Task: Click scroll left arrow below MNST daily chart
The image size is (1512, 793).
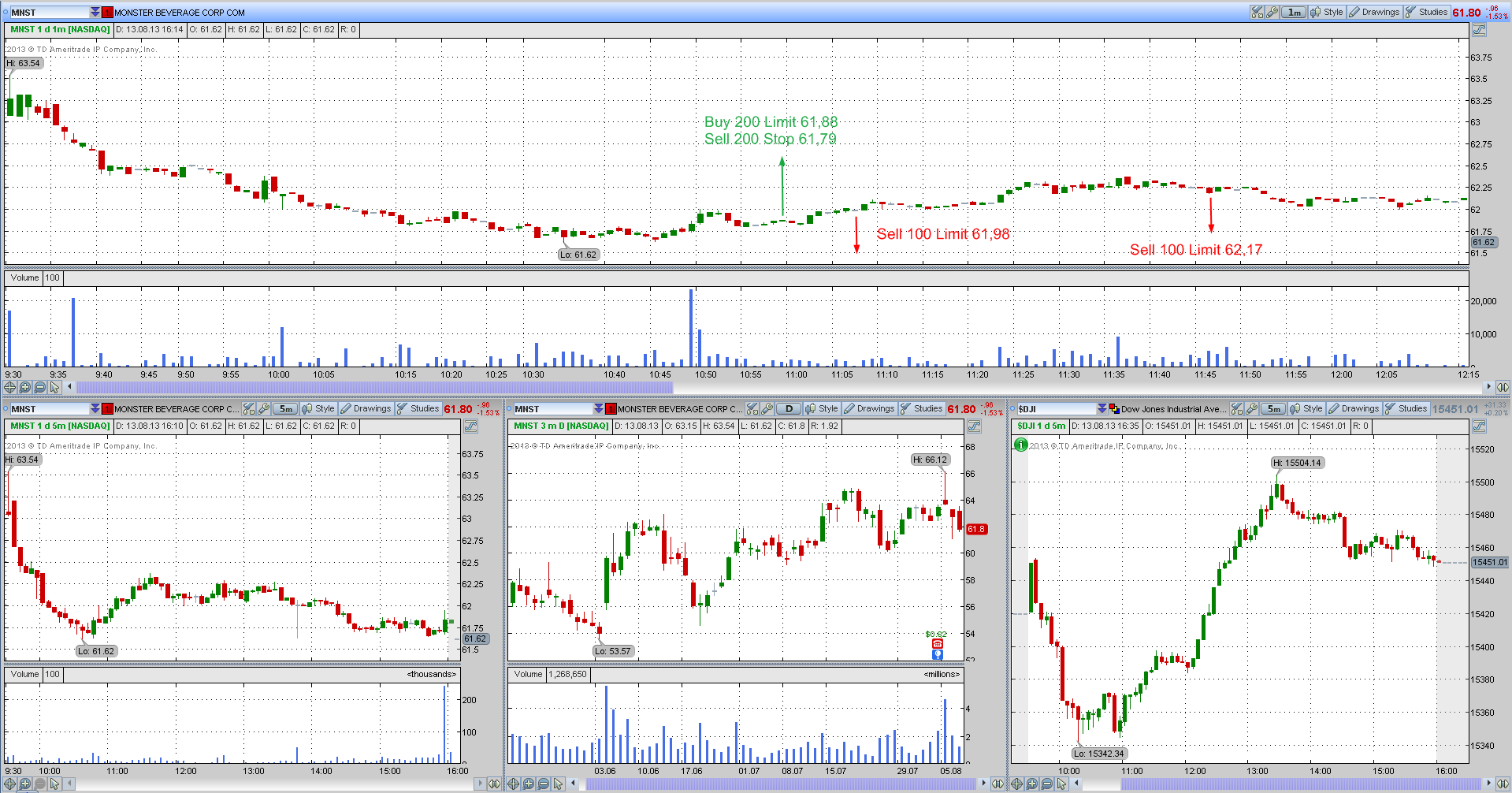Action: [573, 784]
